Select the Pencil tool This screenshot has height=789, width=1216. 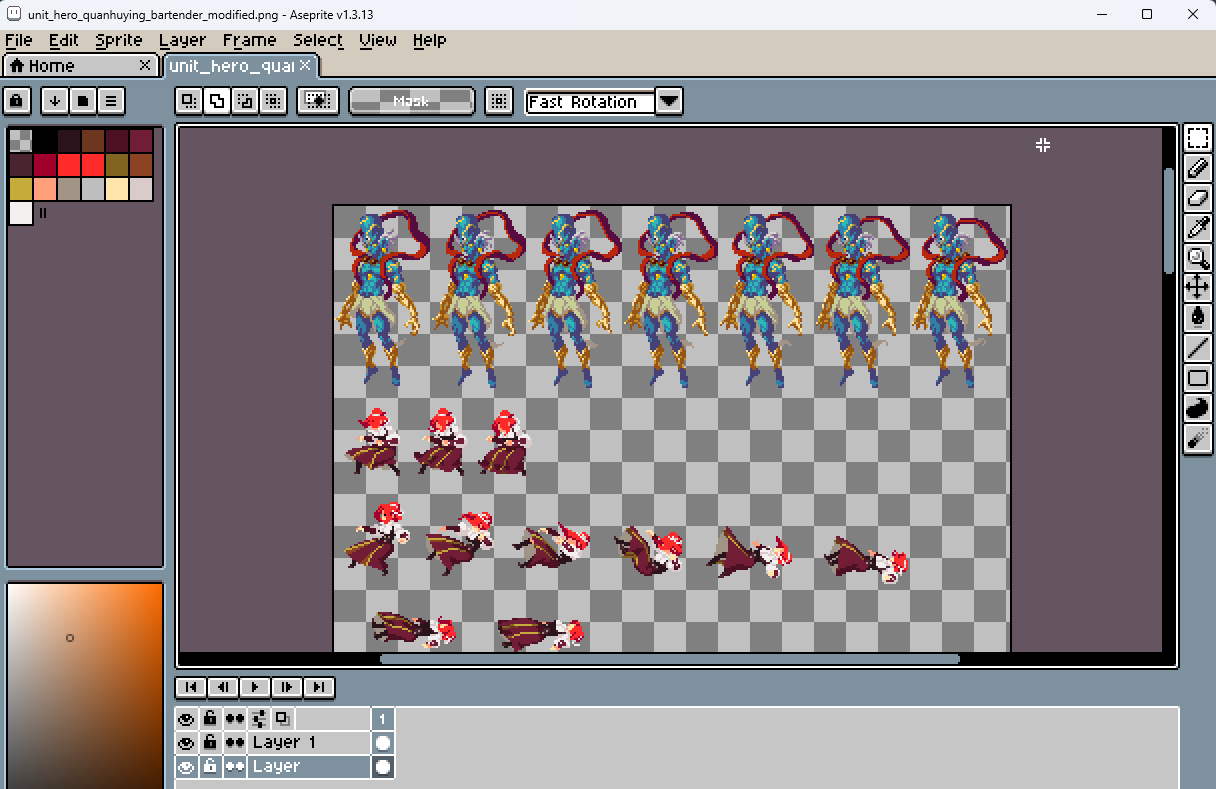[x=1197, y=168]
